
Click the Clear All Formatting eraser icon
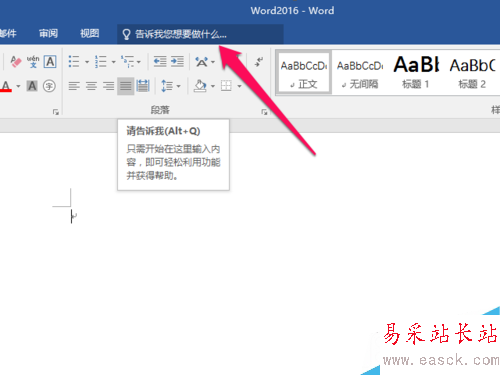tap(16, 62)
